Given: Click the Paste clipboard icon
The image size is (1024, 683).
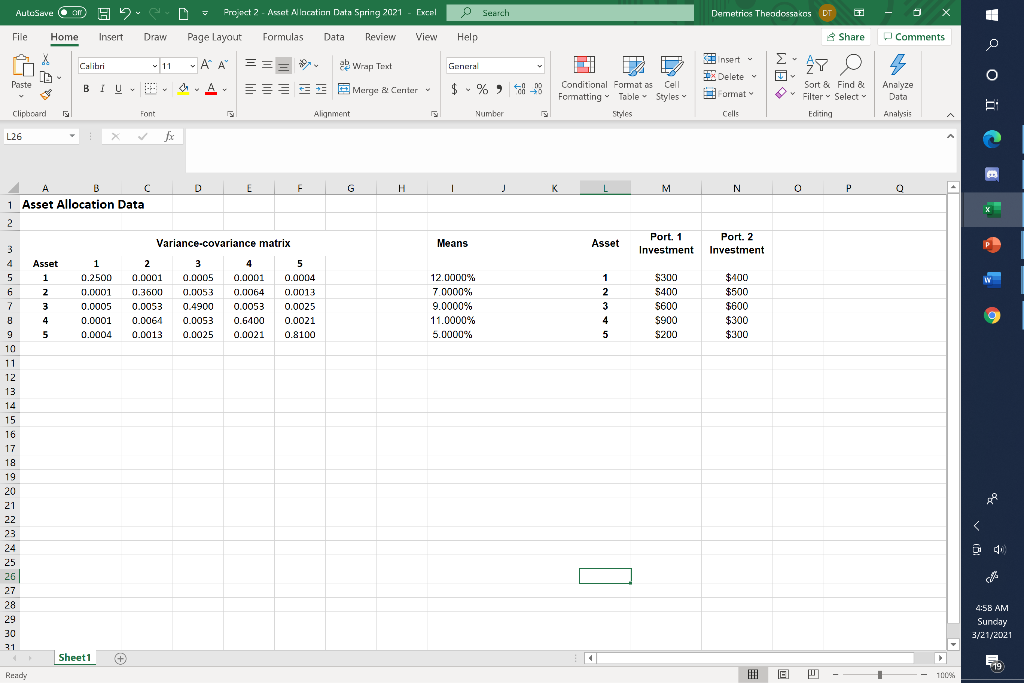Looking at the screenshot, I should pos(22,67).
